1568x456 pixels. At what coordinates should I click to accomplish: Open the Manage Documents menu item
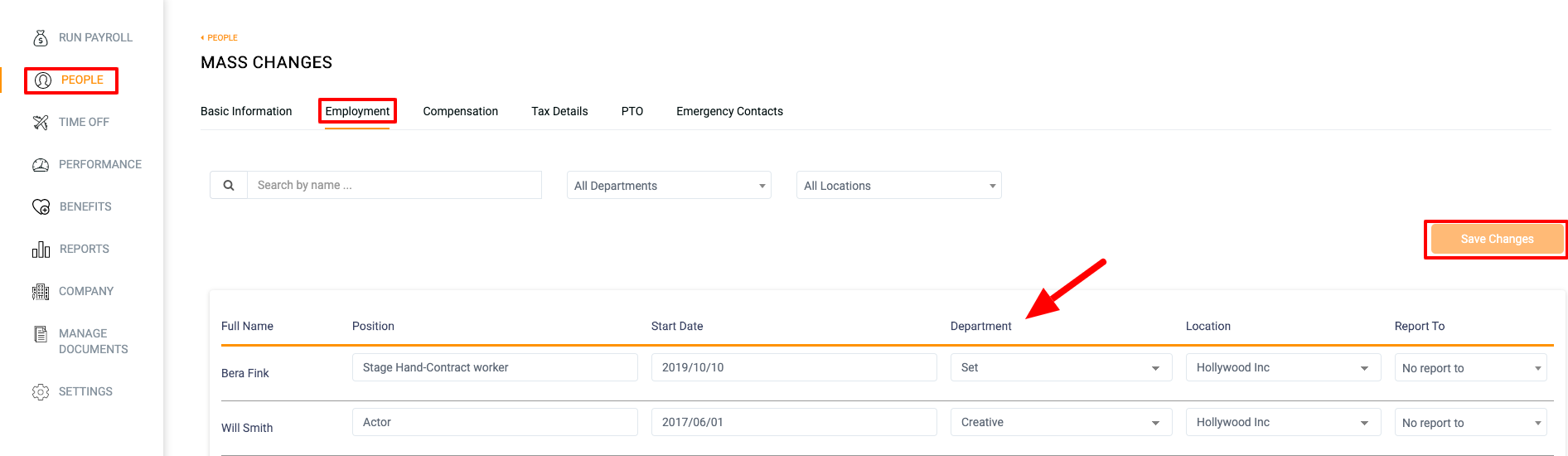pyautogui.click(x=93, y=342)
